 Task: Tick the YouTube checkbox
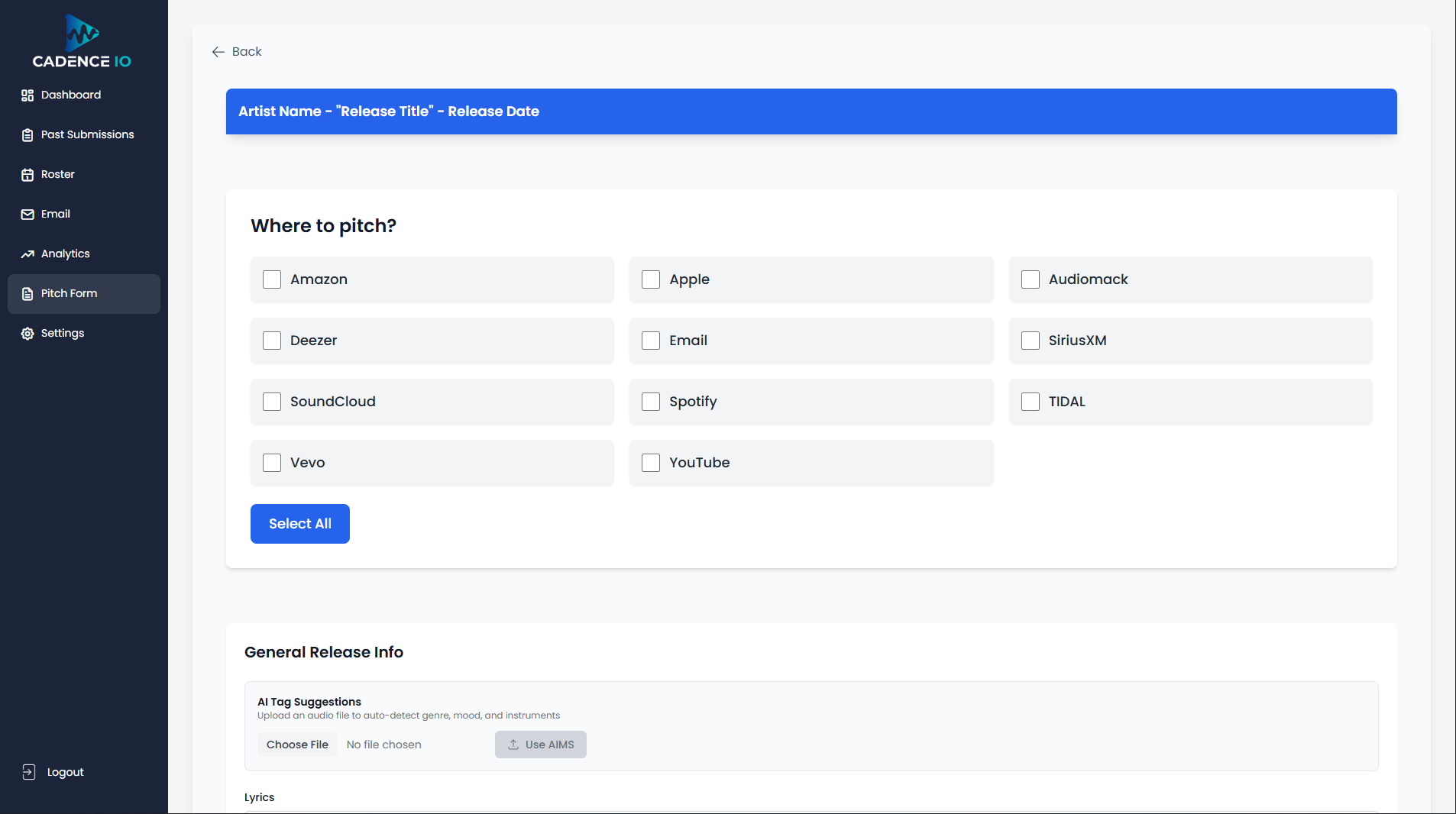pyautogui.click(x=651, y=463)
